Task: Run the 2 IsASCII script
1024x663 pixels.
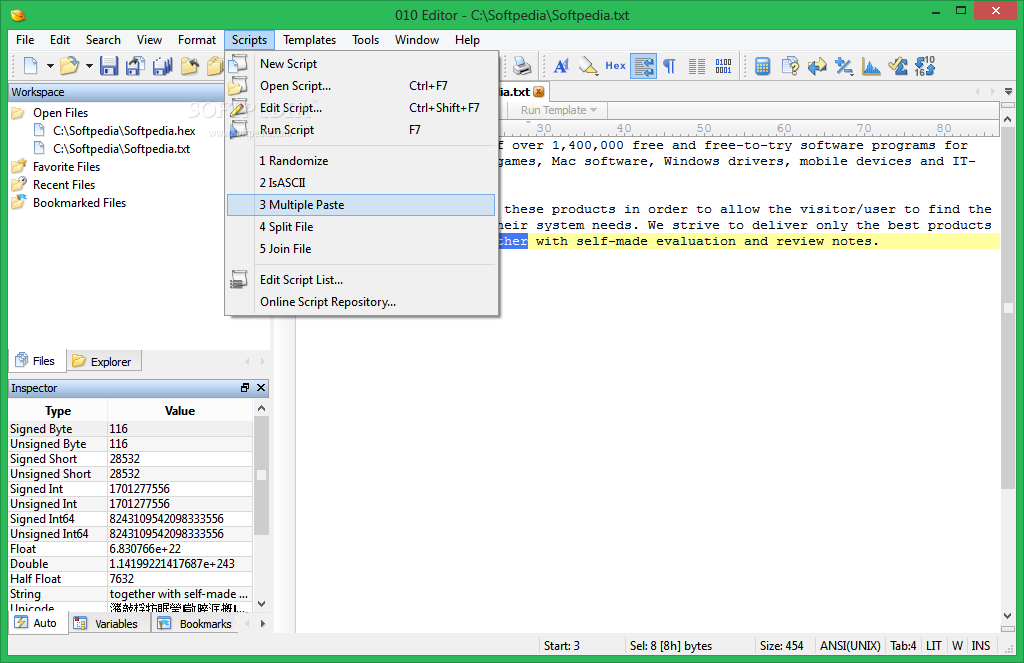Action: 361,183
